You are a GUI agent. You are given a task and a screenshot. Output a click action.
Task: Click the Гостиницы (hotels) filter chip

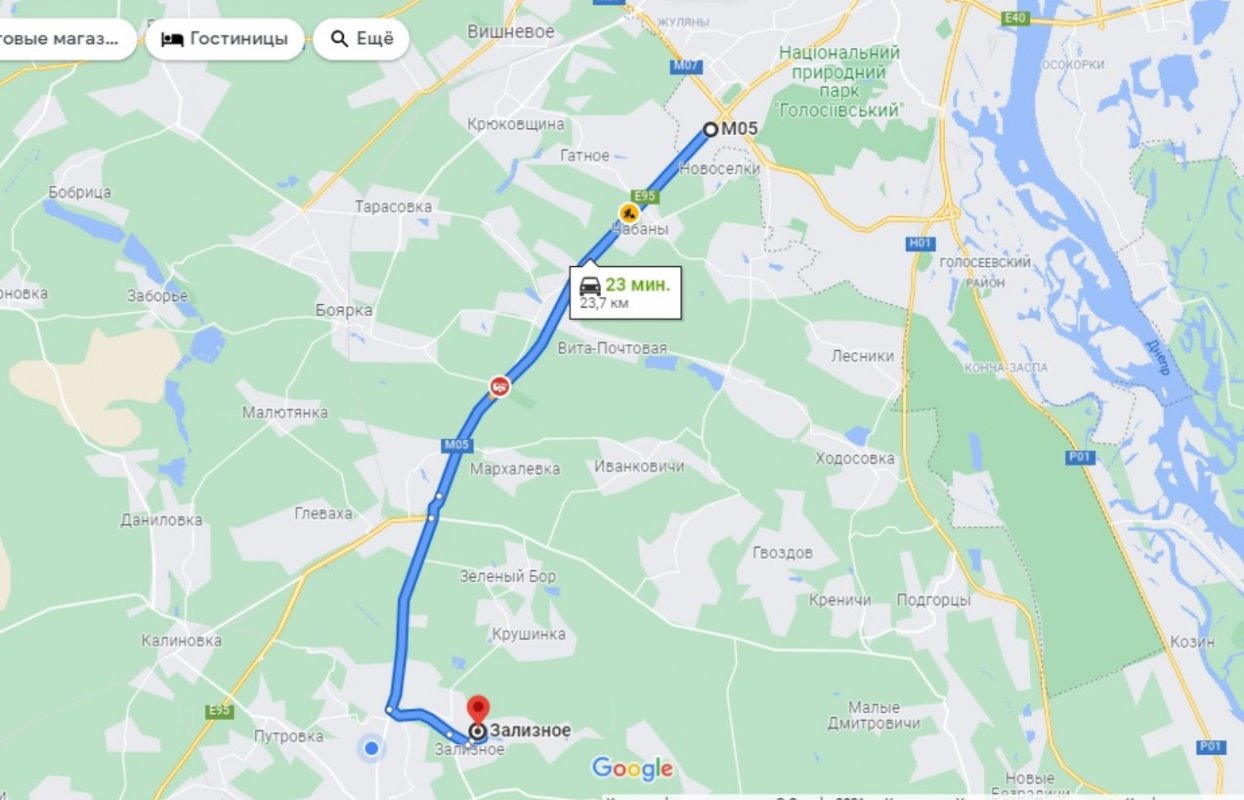225,39
